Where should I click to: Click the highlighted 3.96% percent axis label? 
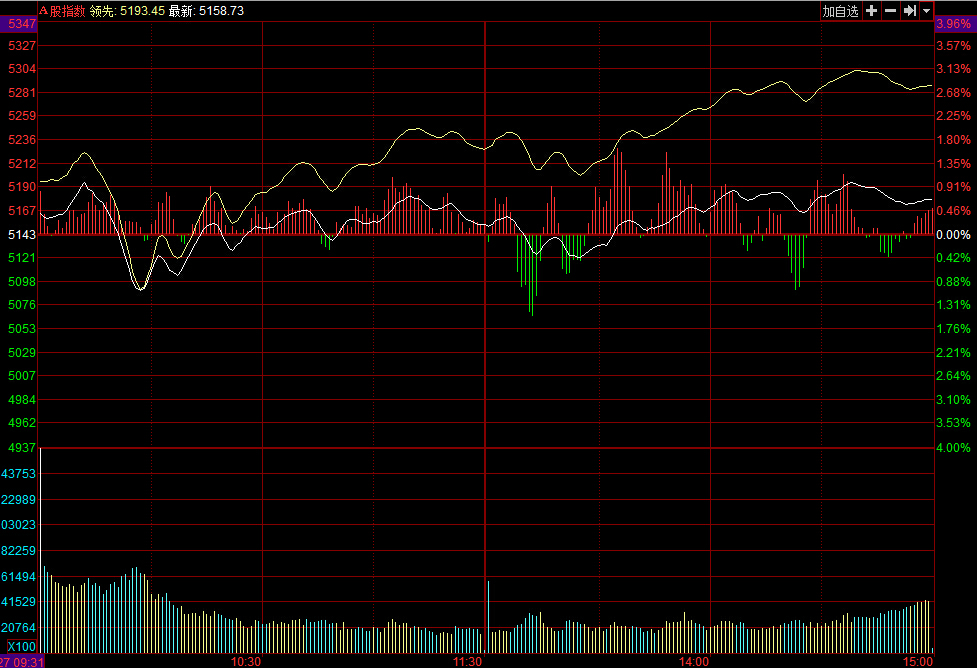(x=953, y=22)
